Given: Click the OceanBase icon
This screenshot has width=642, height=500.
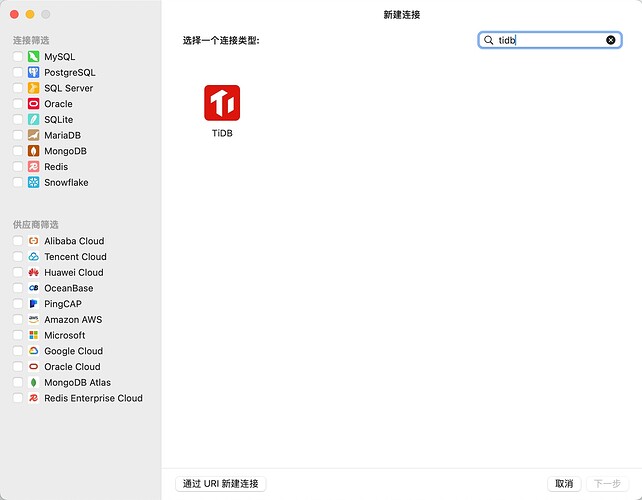Looking at the screenshot, I should [34, 288].
